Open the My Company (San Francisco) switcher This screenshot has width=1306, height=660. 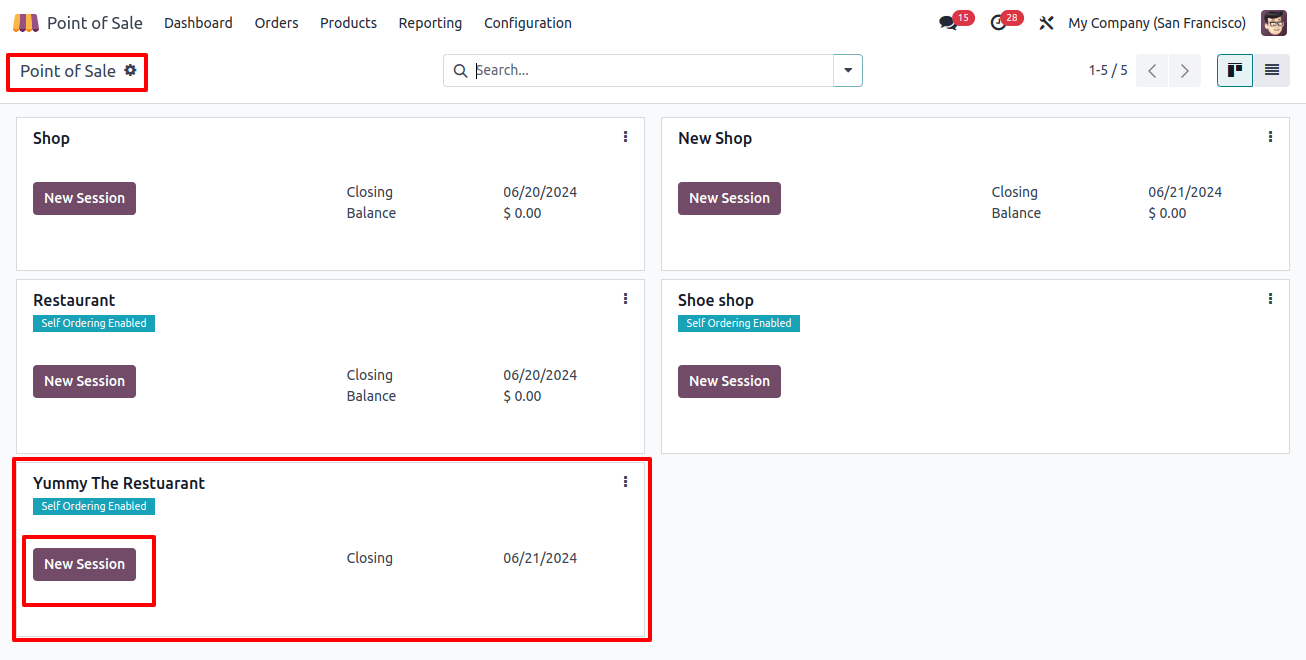[1157, 23]
